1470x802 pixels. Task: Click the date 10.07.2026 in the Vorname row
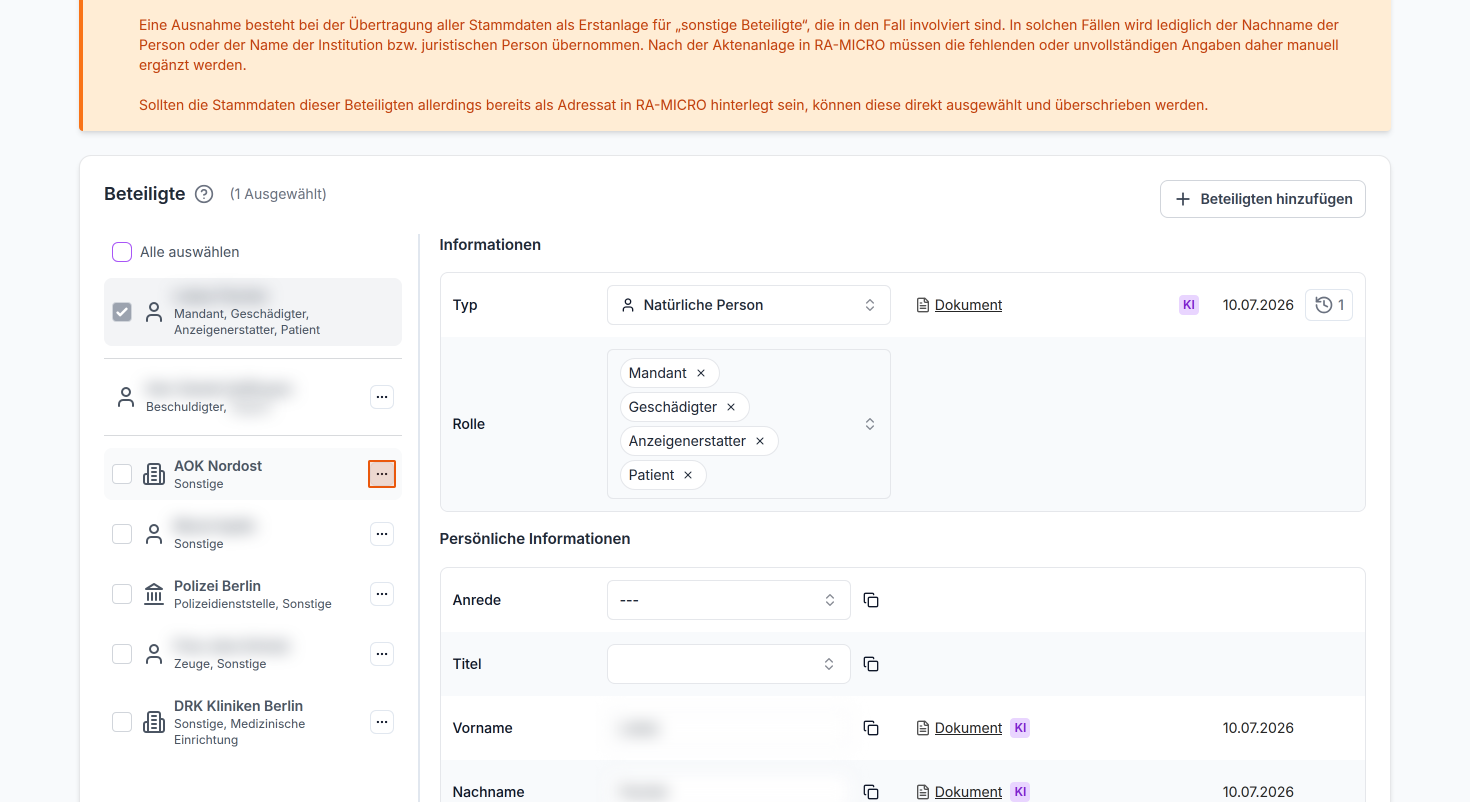(1258, 728)
